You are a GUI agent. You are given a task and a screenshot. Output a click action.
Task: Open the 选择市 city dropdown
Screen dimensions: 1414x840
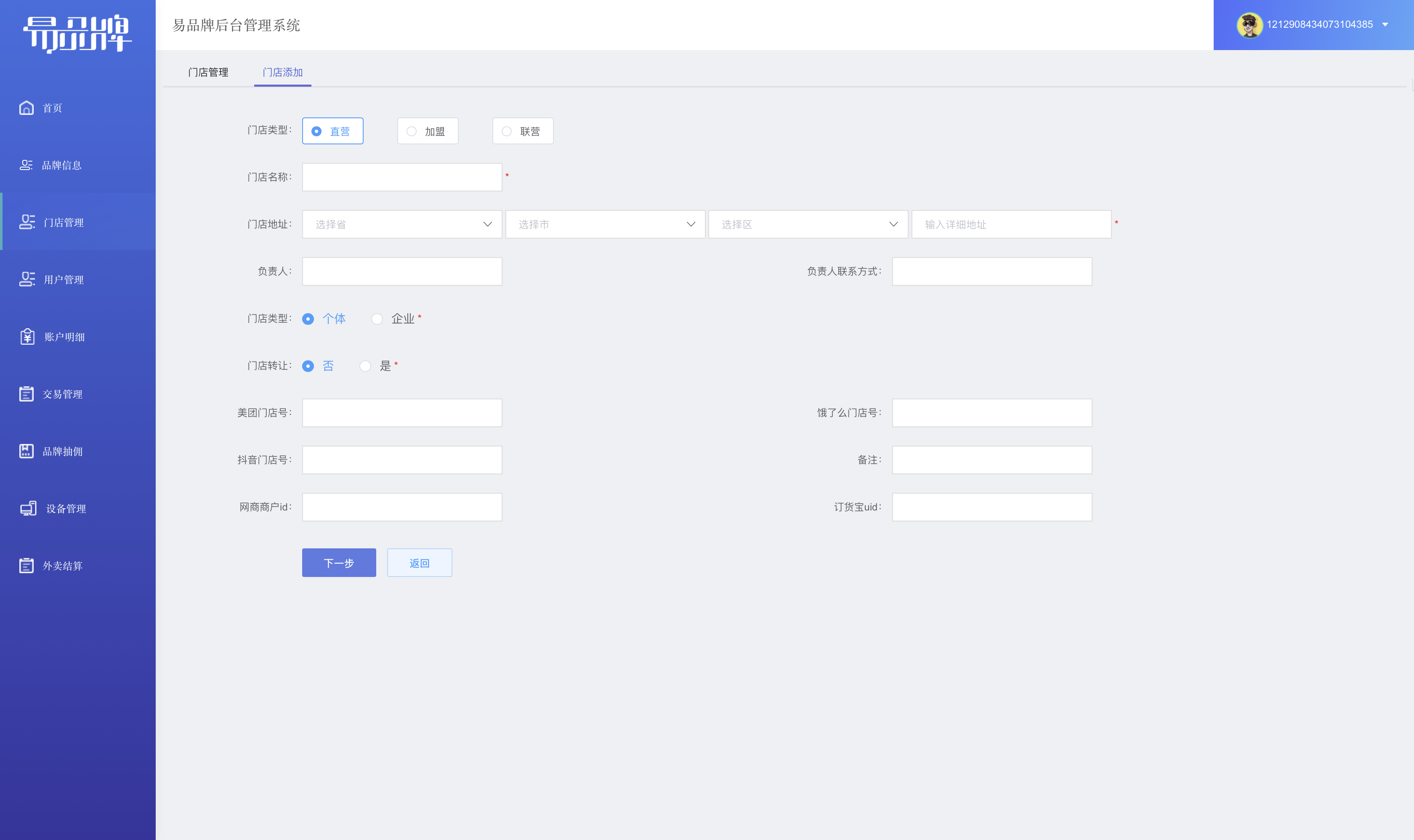(605, 224)
